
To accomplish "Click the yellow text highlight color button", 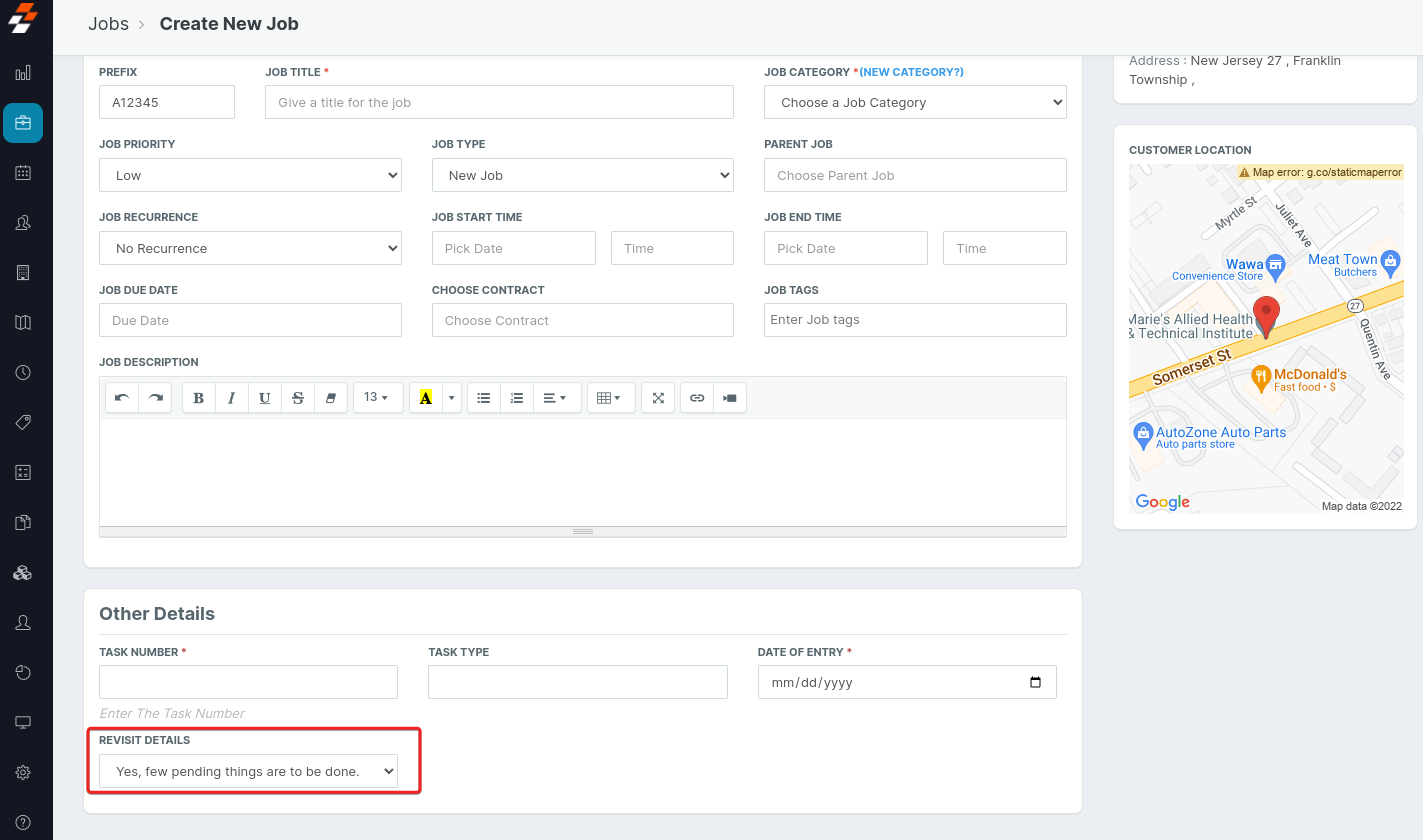I will (x=425, y=398).
